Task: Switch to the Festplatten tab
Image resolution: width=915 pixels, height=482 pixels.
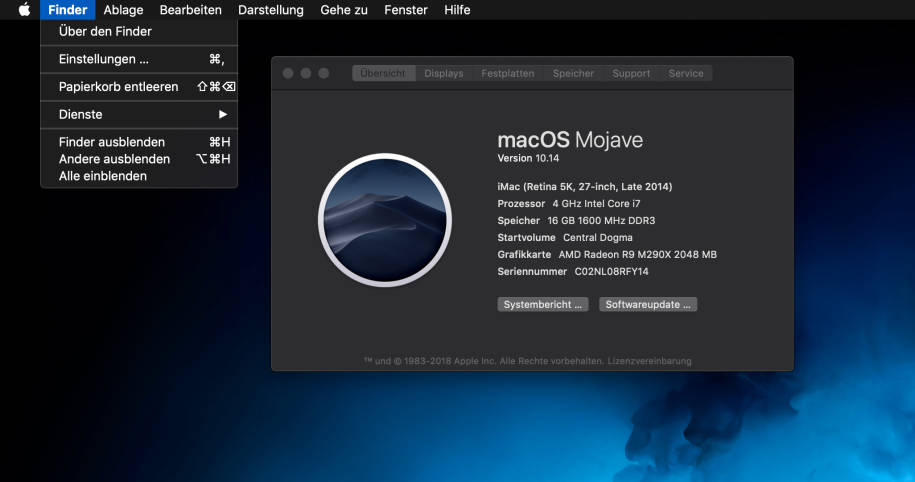Action: (x=508, y=73)
